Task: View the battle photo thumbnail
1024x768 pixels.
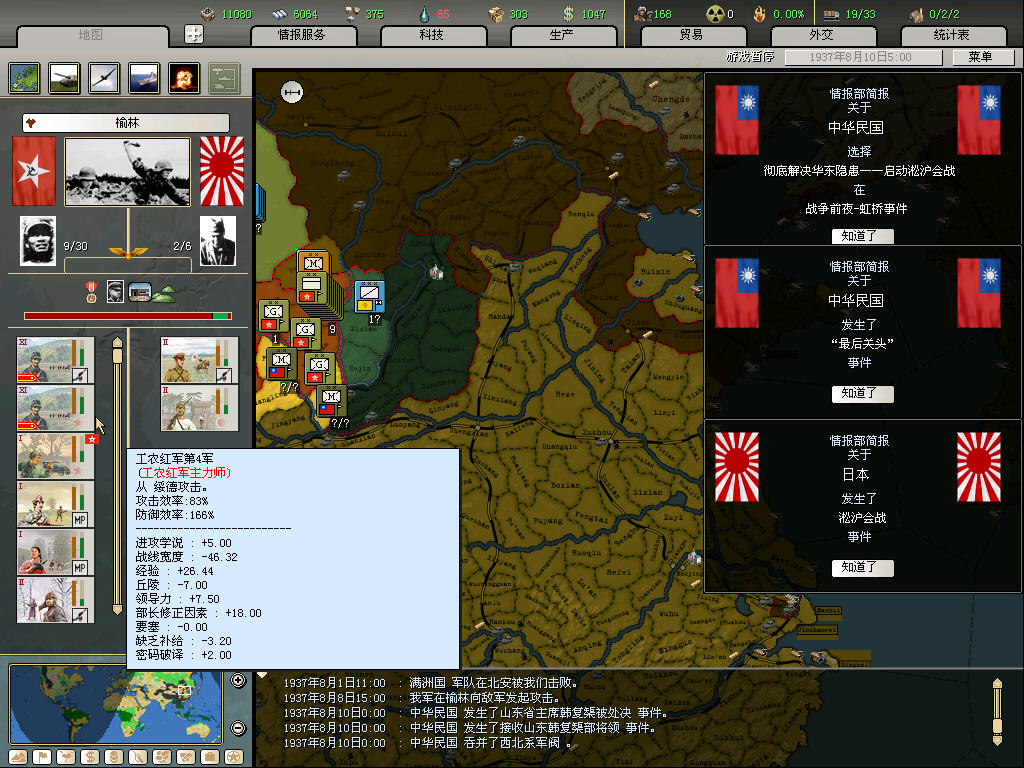Action: pos(128,172)
